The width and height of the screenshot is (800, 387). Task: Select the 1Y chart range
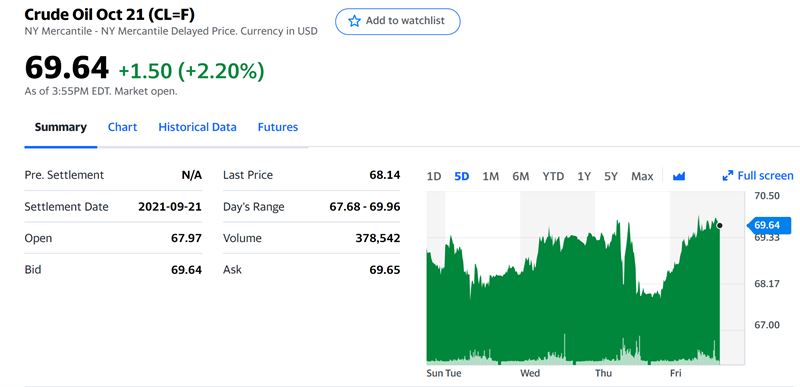(584, 176)
